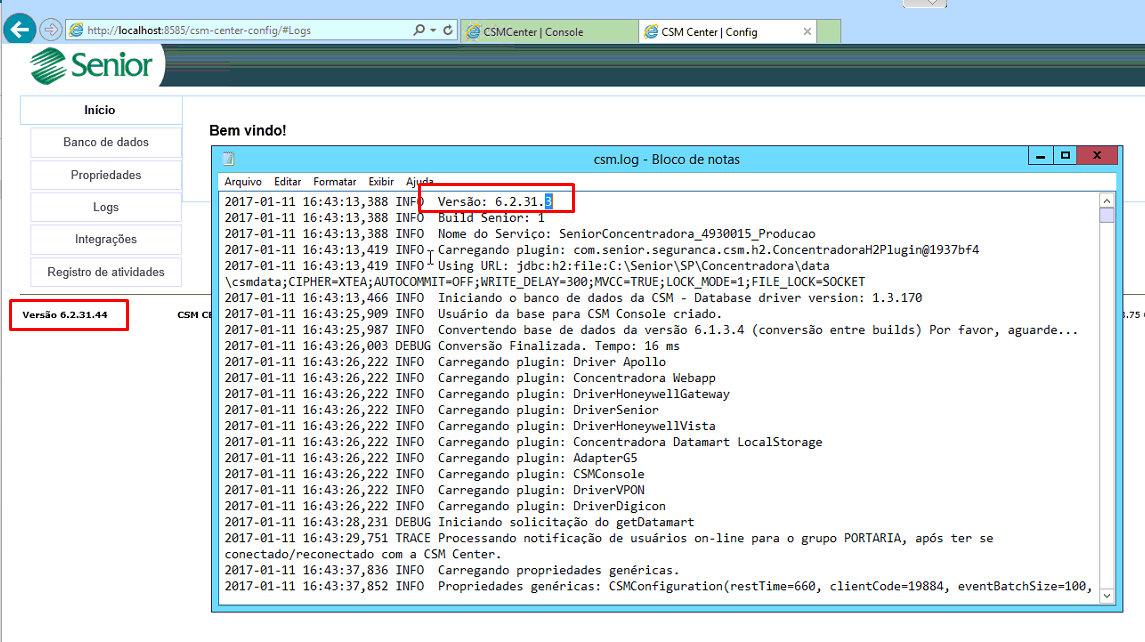Open the address bar dropdown arrow
Viewport: 1145px width, 642px height.
coord(433,30)
